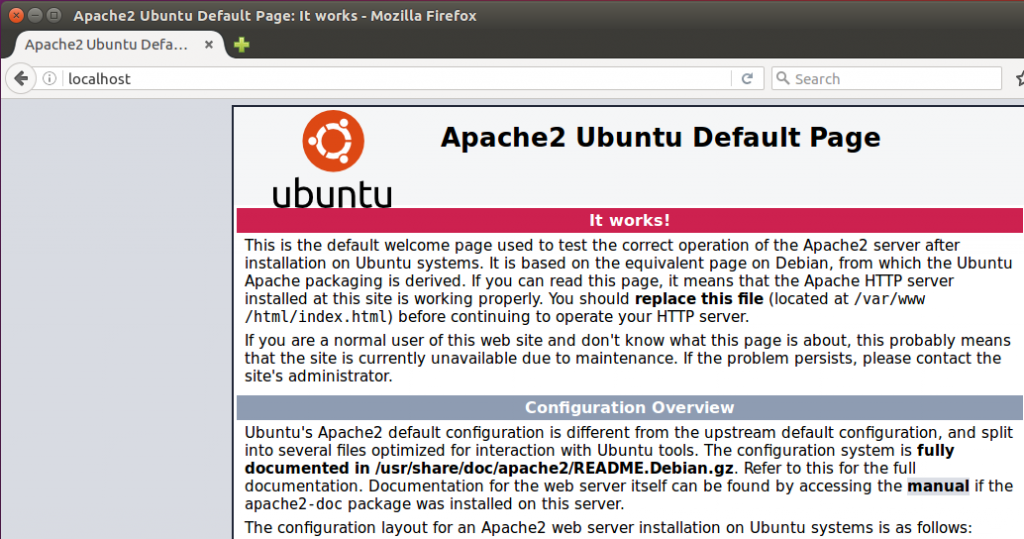This screenshot has height=539, width=1024.
Task: Close the Firefox window
Action: [x=15, y=15]
